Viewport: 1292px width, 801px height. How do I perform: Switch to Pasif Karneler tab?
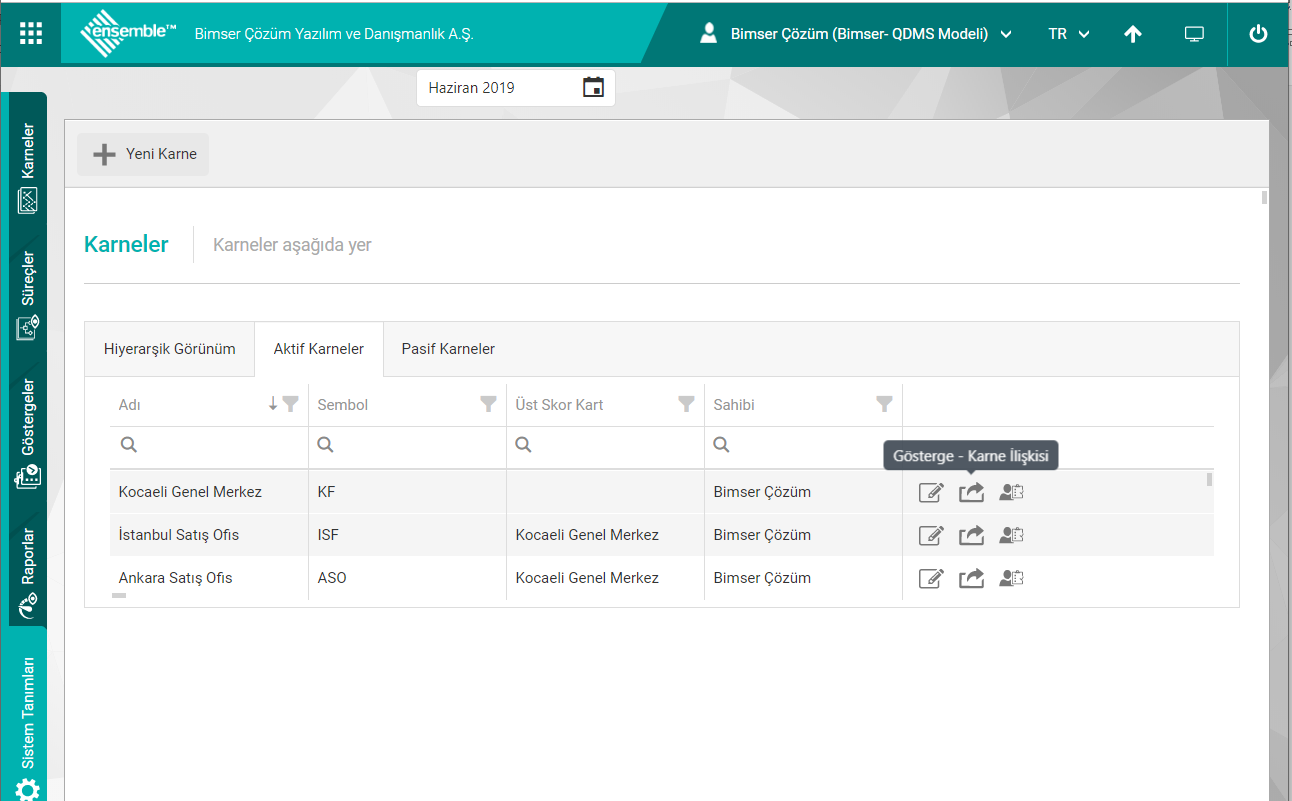448,349
